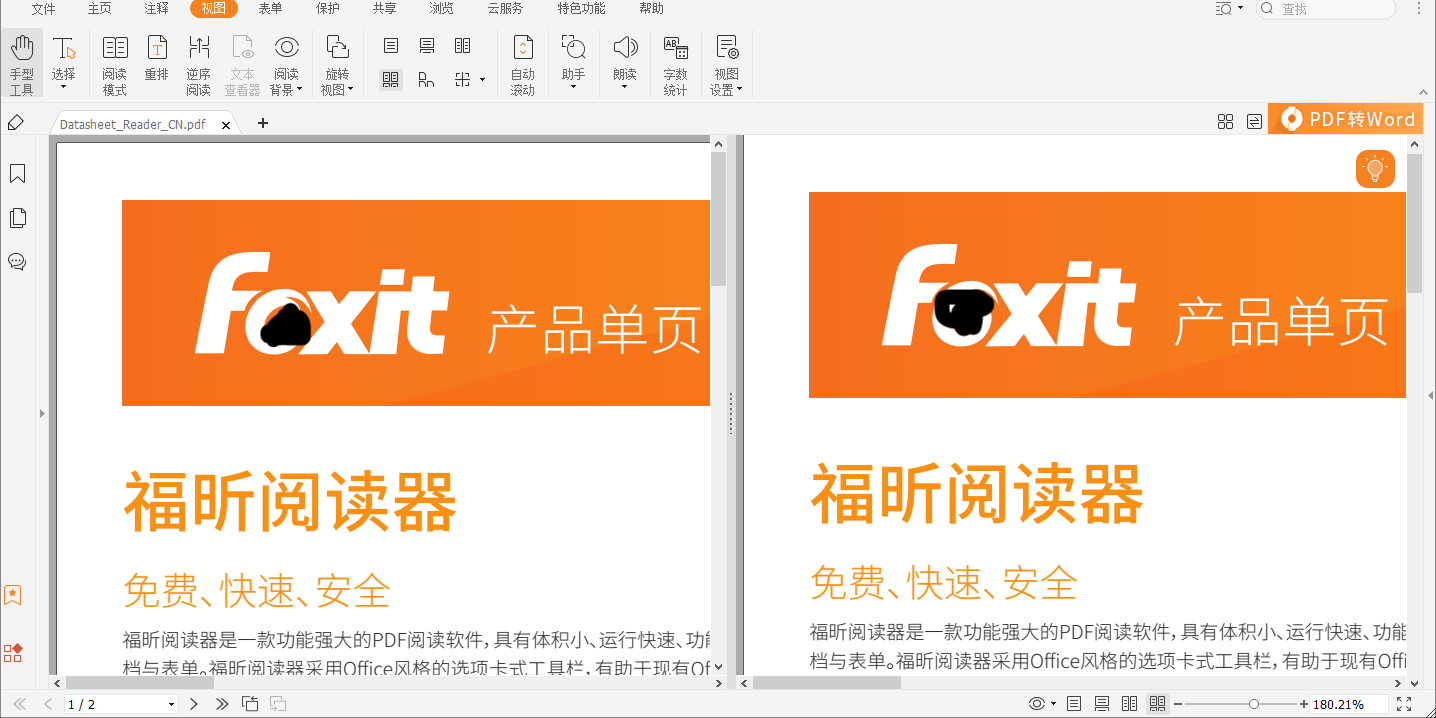Screen dimensions: 1436x718
Task: Open Word Count (字数统计) tool
Action: point(676,66)
